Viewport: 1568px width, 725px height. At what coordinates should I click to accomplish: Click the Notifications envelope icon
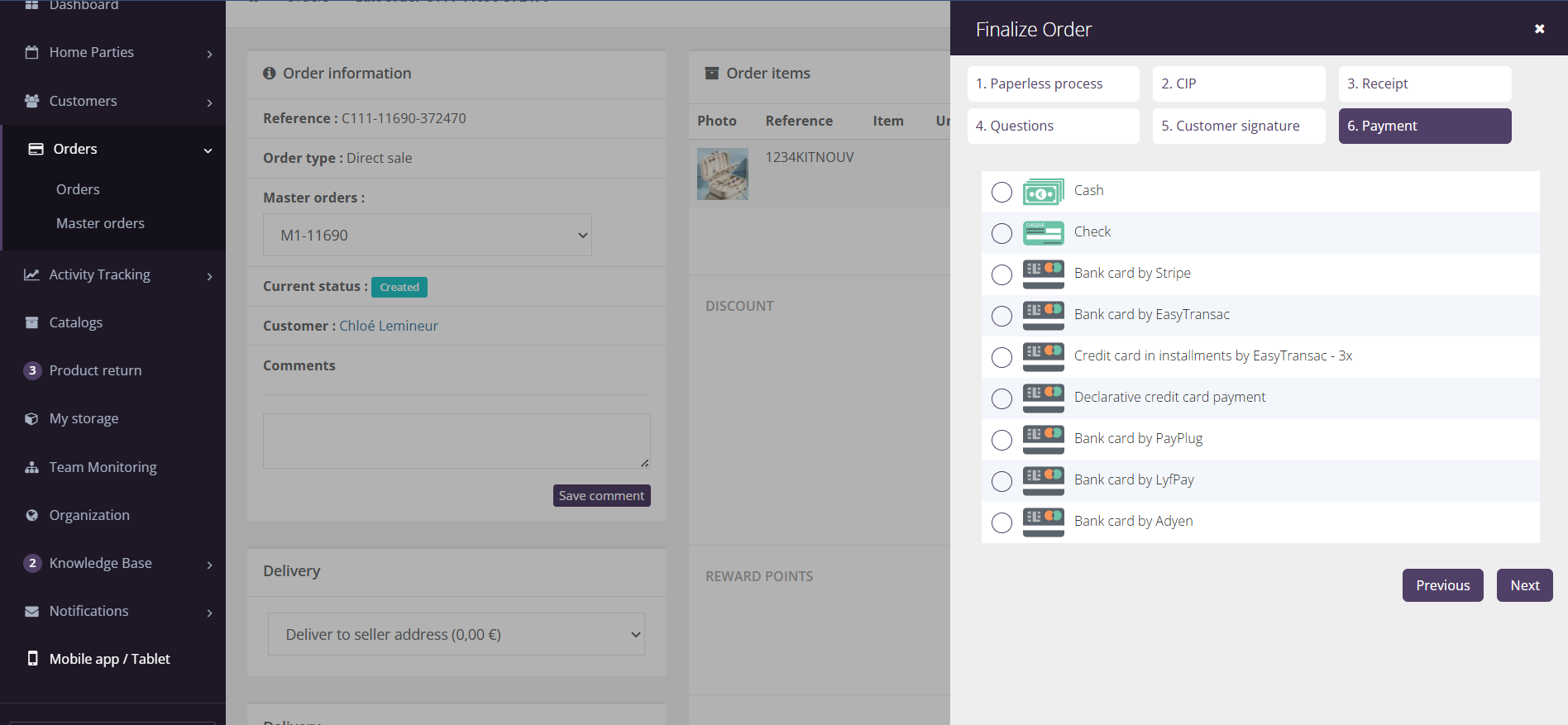(32, 611)
